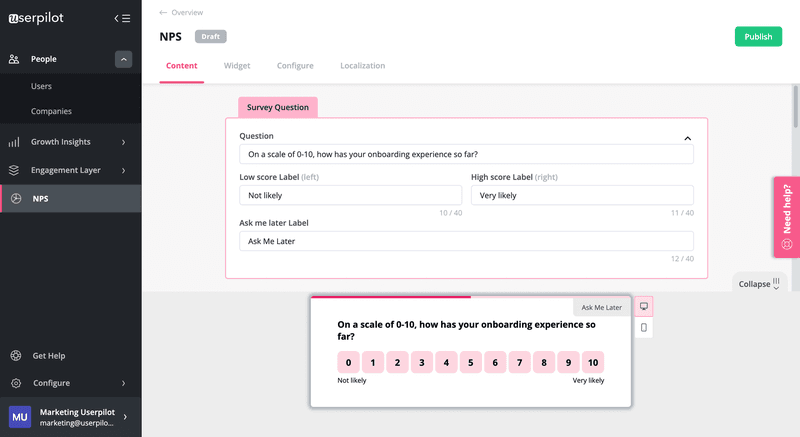This screenshot has height=437, width=800.
Task: Switch to the Configure tab
Action: click(x=295, y=66)
